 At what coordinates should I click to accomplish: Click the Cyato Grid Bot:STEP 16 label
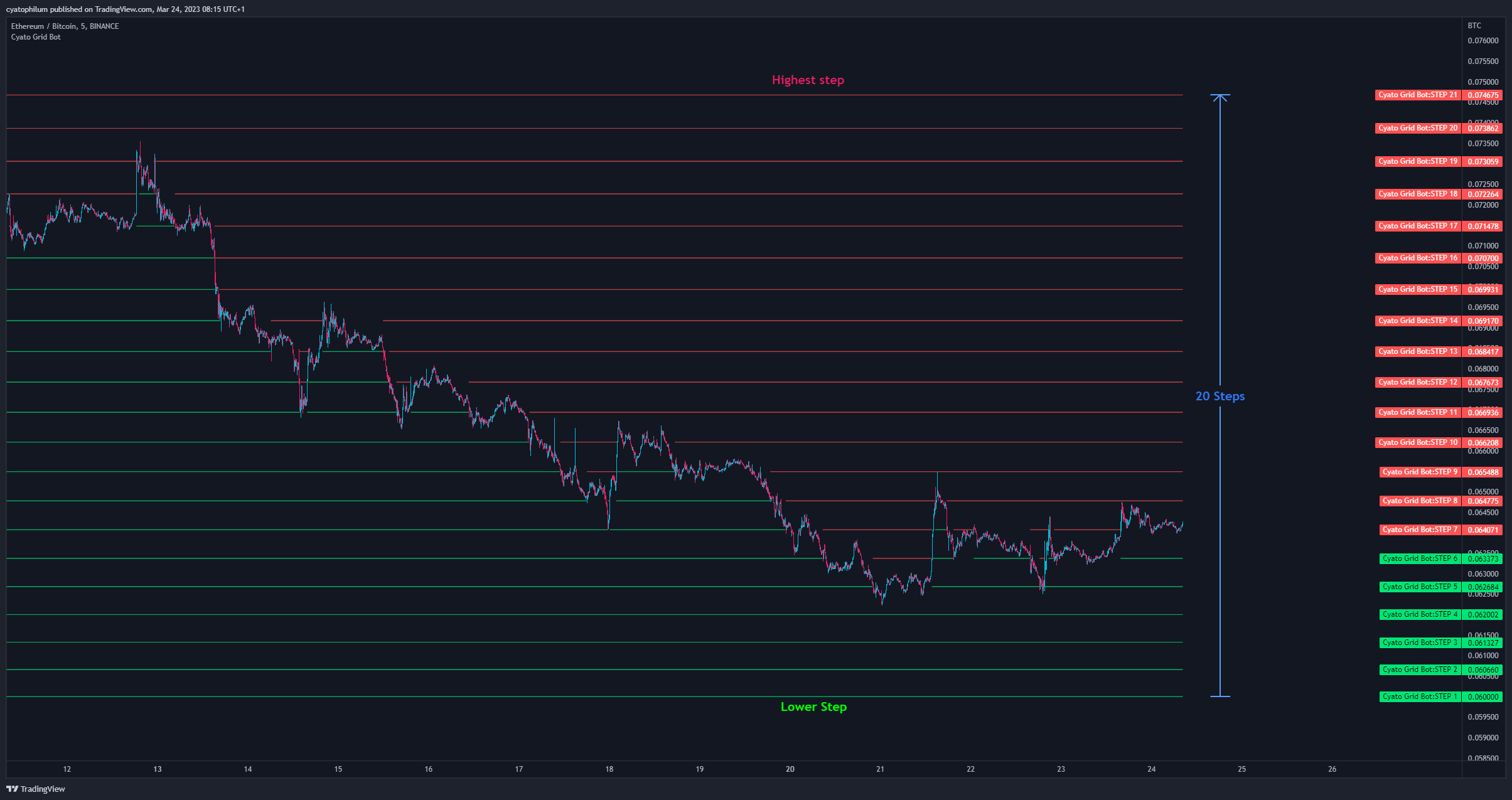tap(1418, 258)
